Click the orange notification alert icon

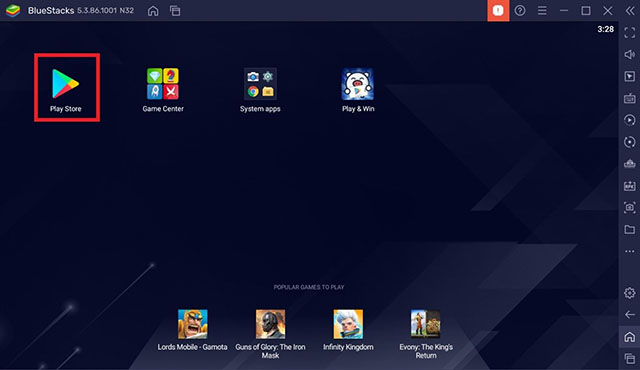[x=498, y=11]
